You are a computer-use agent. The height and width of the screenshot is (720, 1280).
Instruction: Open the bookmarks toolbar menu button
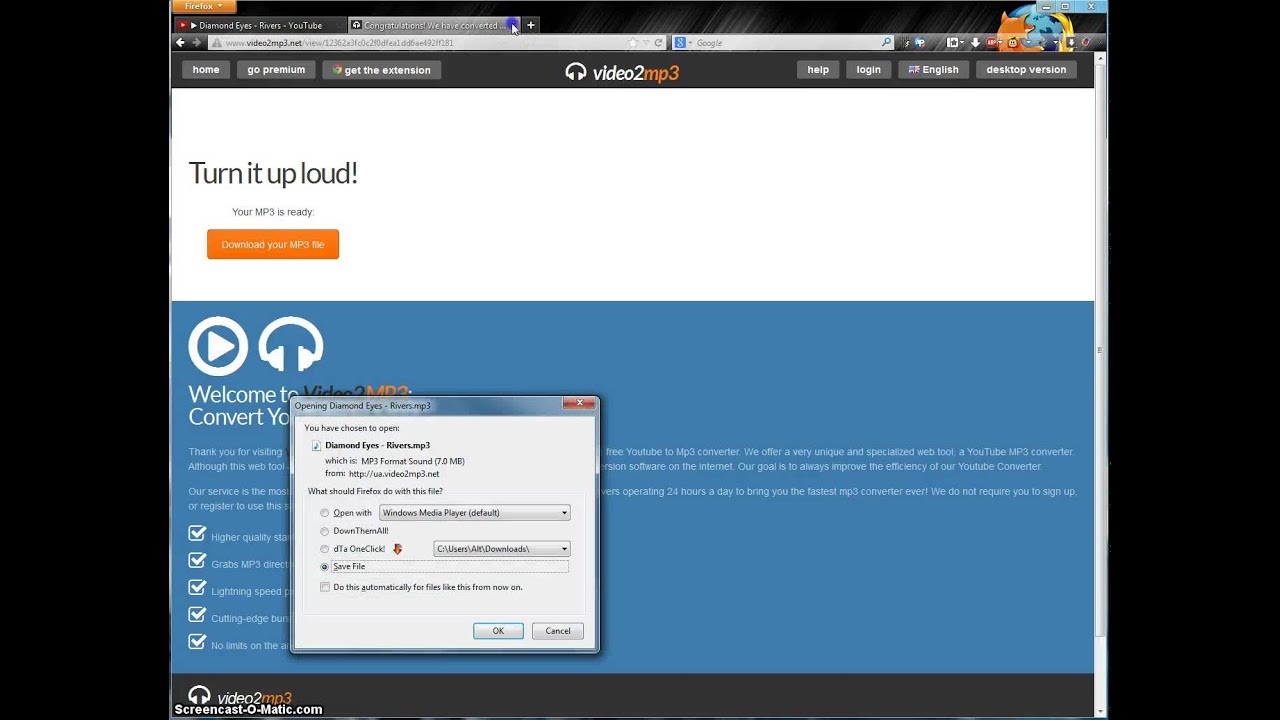click(955, 43)
